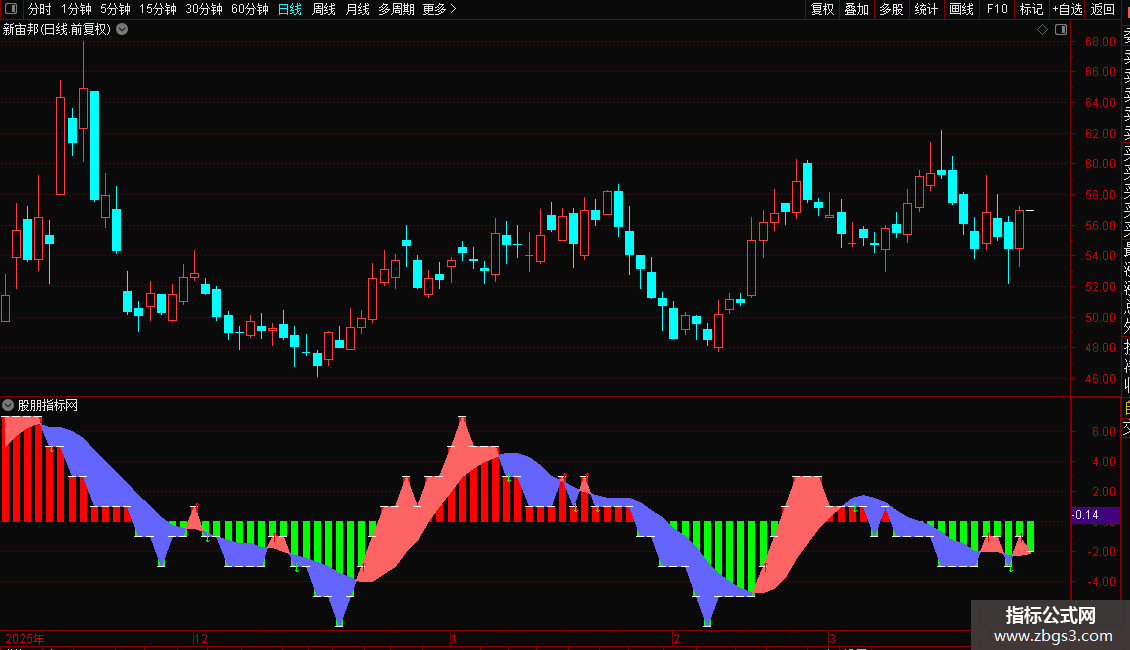1130x650 pixels.
Task: Click the 新宙邦(日线.前复权) chart title
Action: point(57,30)
